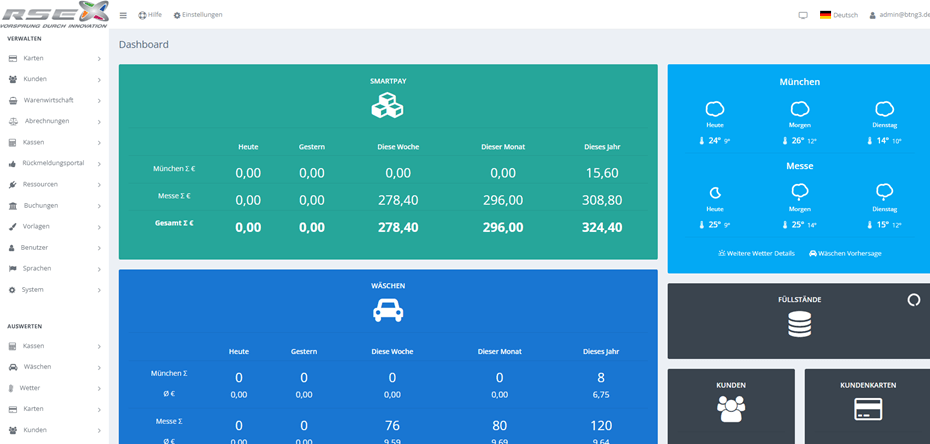Click the Wetter thermometer icon in sidebar
930x444 pixels.
tap(11, 388)
